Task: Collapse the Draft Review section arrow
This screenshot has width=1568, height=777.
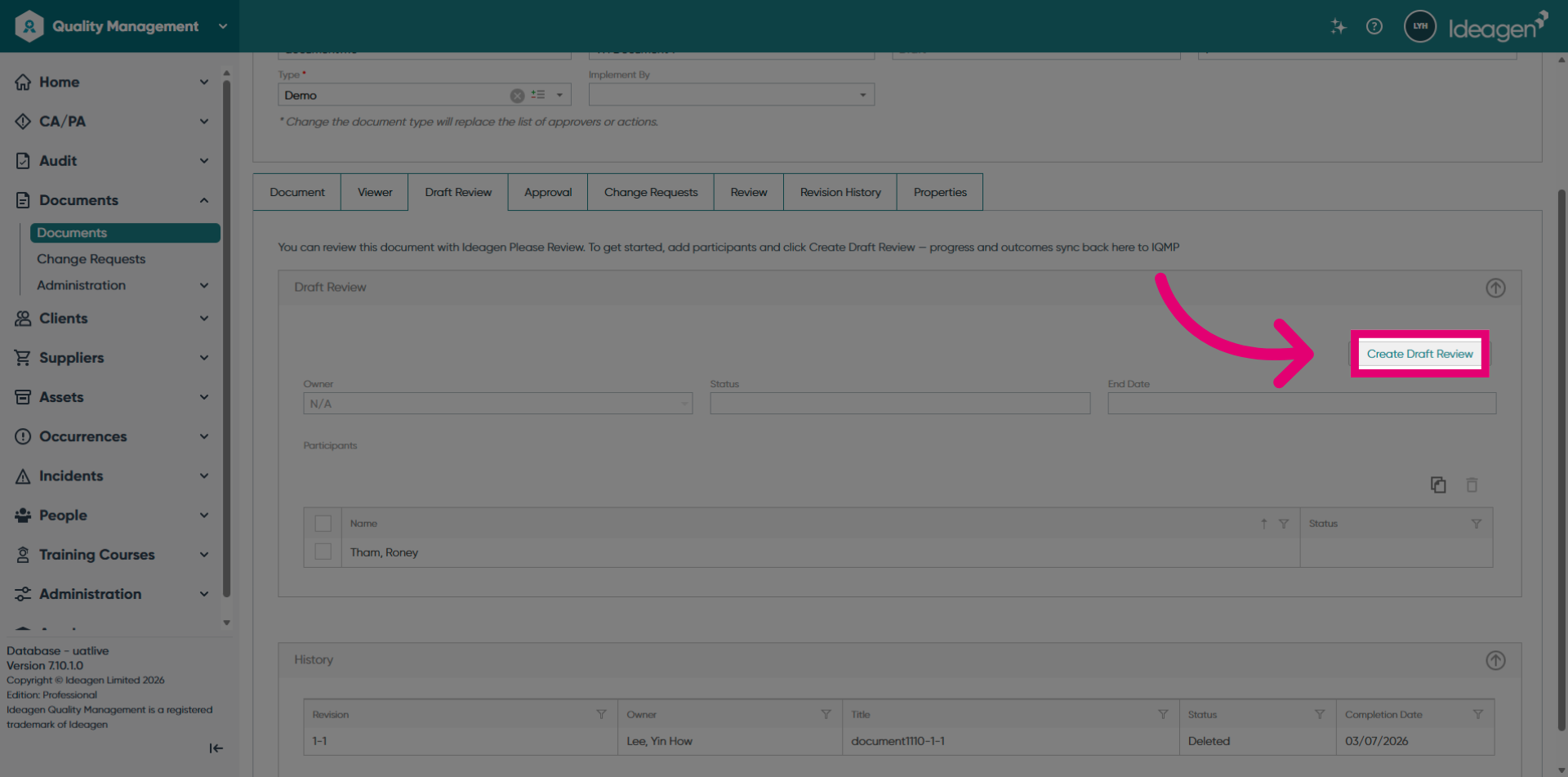Action: coord(1495,288)
